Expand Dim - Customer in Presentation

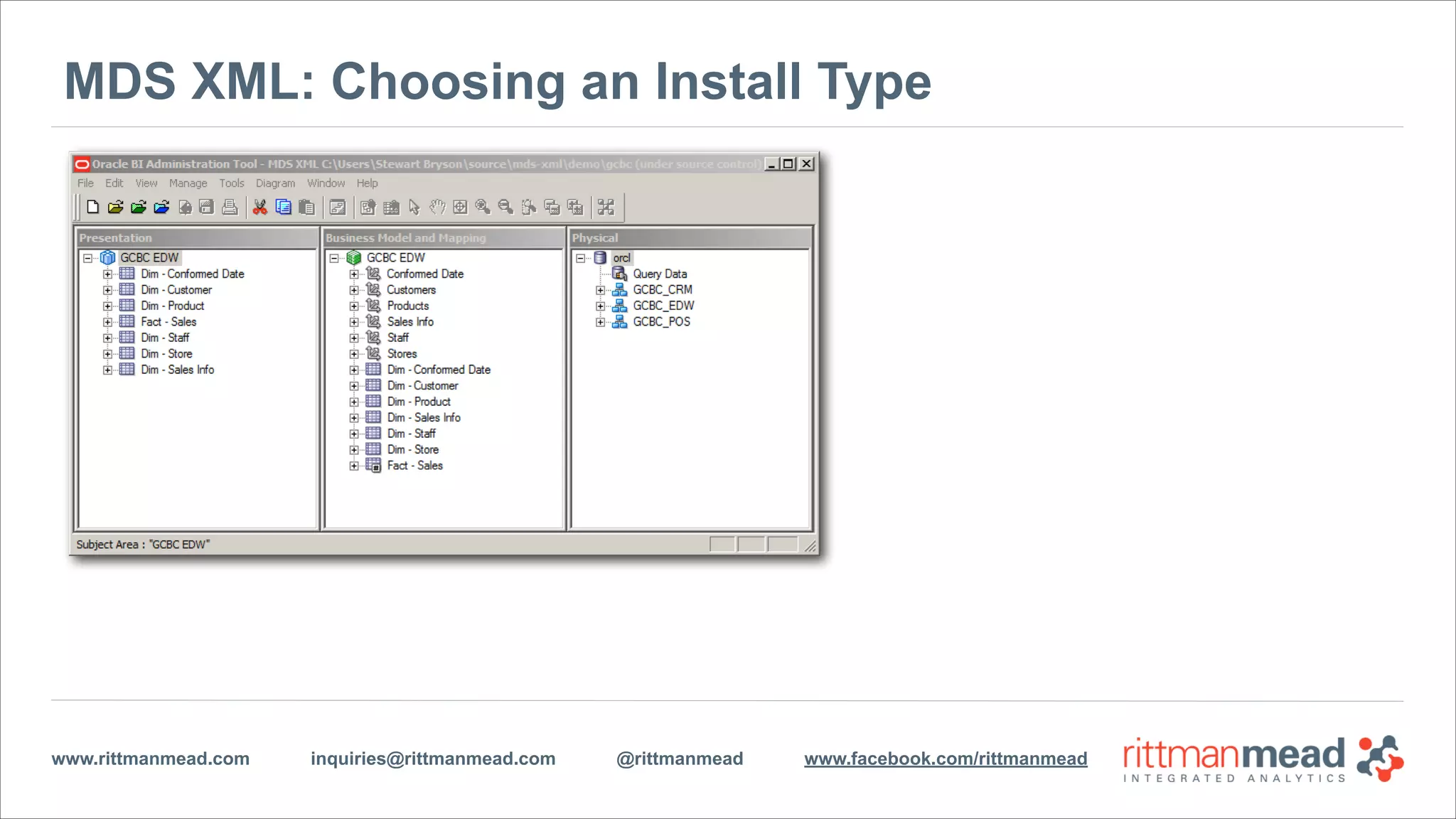point(107,290)
